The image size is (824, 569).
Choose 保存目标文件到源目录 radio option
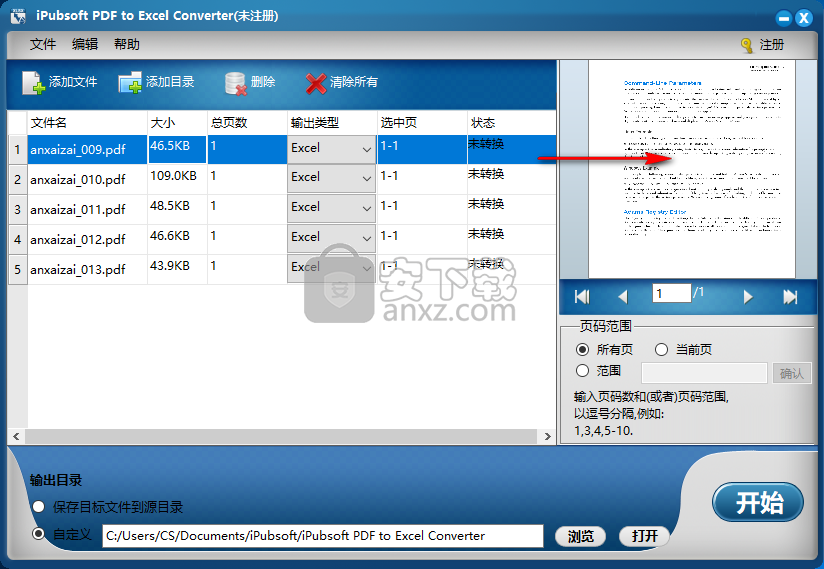(38, 507)
